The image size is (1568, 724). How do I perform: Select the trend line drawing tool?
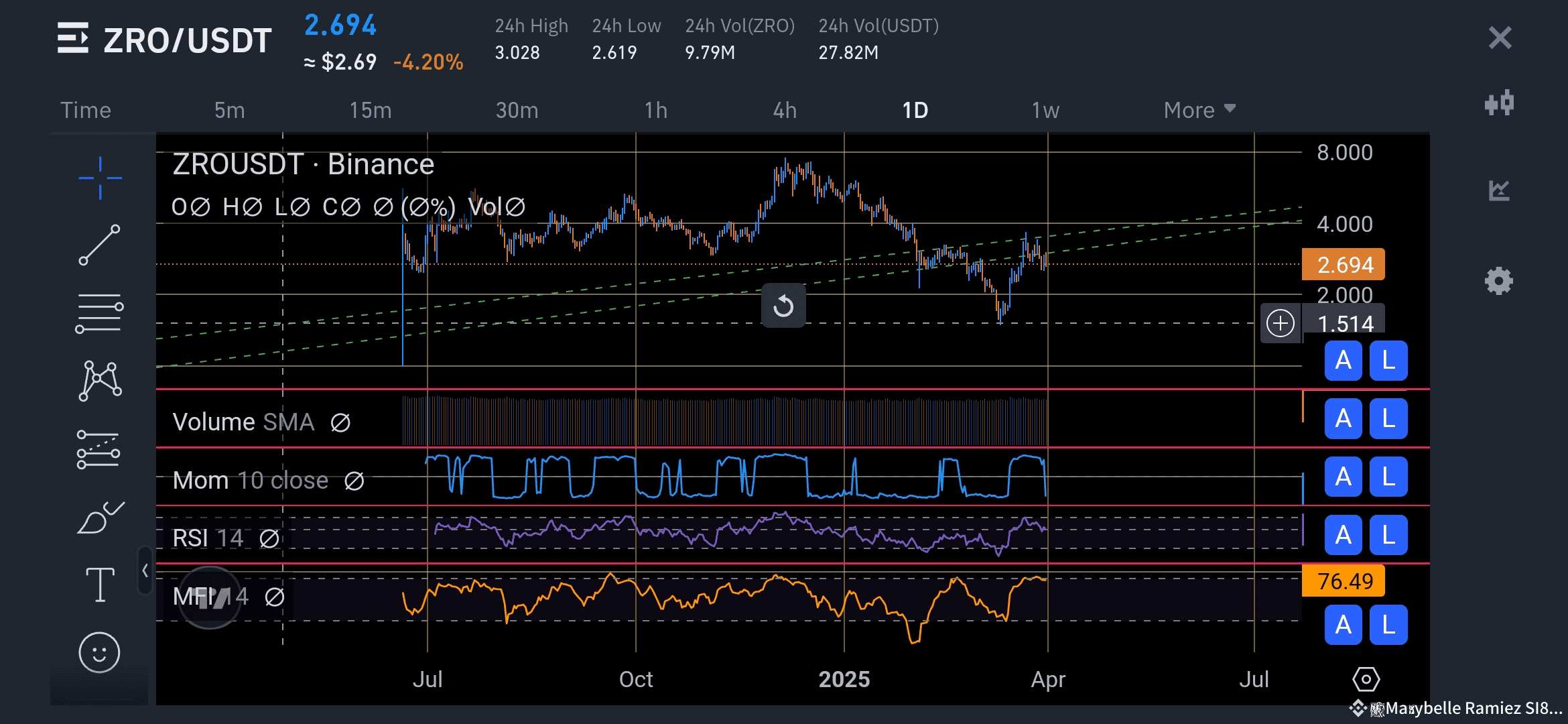(100, 245)
